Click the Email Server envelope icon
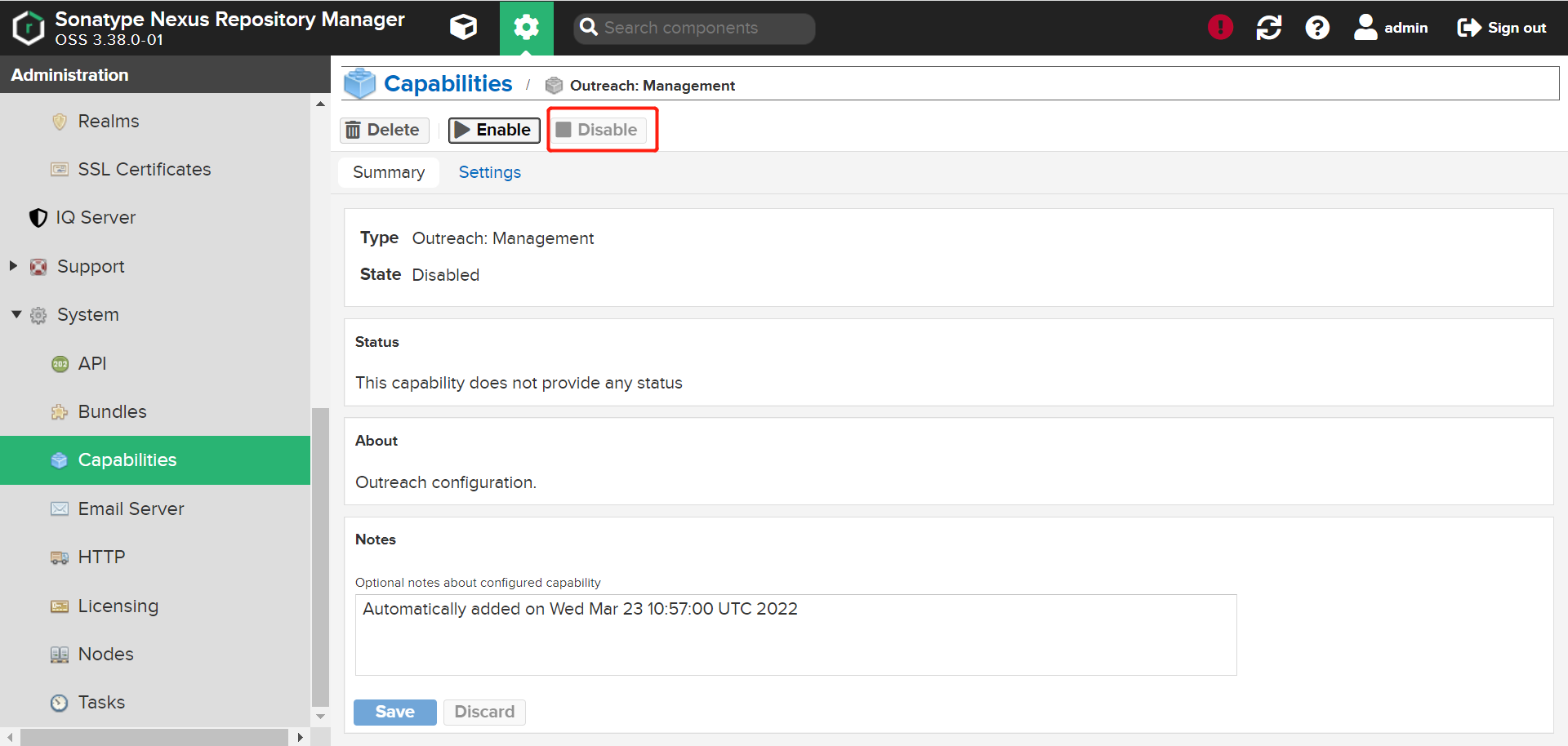Image resolution: width=1568 pixels, height=746 pixels. (60, 509)
